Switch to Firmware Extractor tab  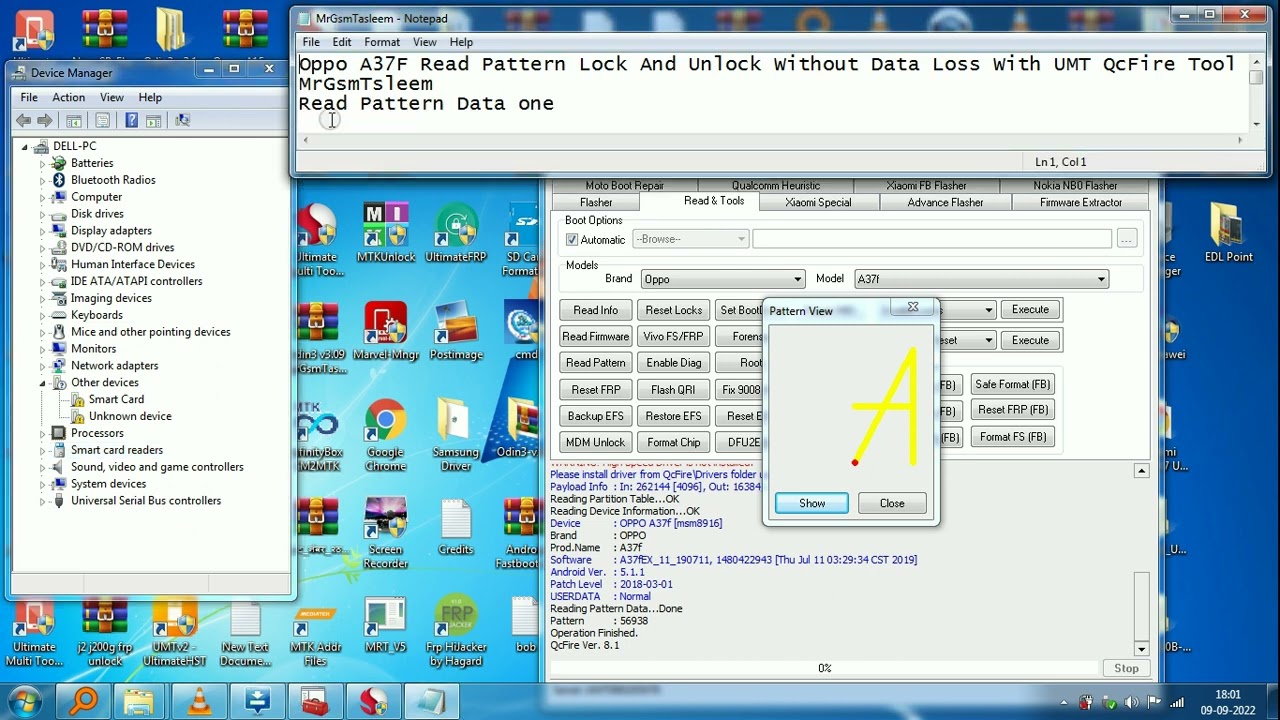(1080, 203)
